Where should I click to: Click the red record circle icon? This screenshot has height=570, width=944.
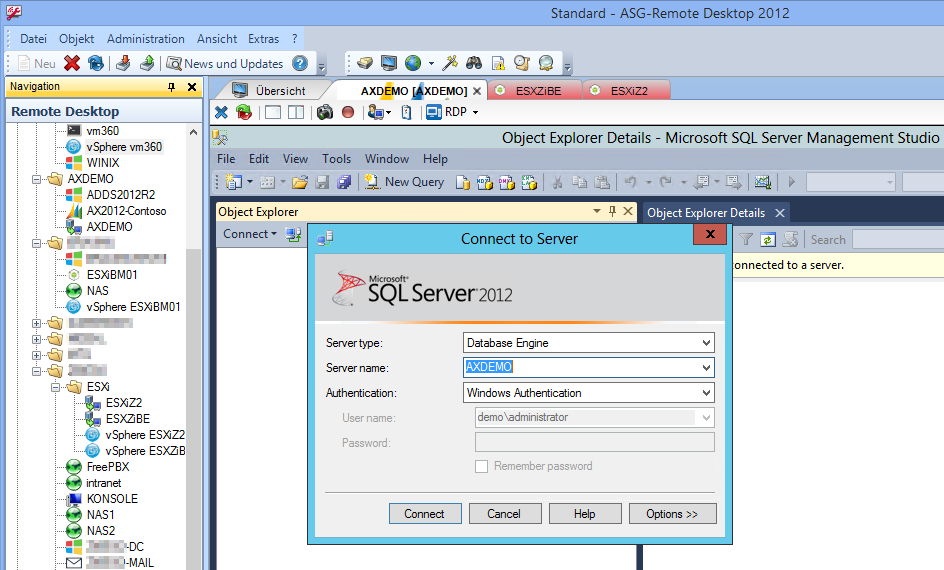coord(347,112)
